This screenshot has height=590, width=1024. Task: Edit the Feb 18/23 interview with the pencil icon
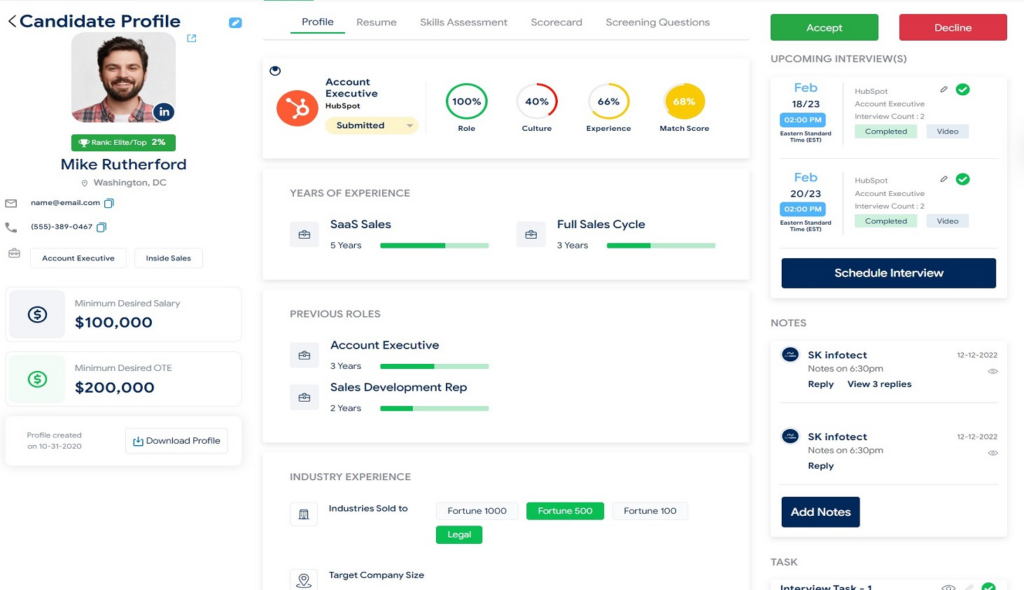(x=944, y=90)
